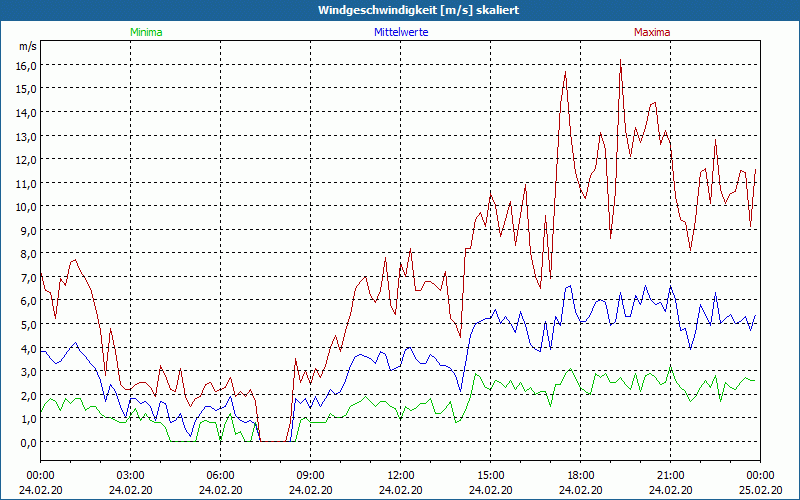800x500 pixels.
Task: Click the '13,0' y-axis value
Action: coord(27,136)
